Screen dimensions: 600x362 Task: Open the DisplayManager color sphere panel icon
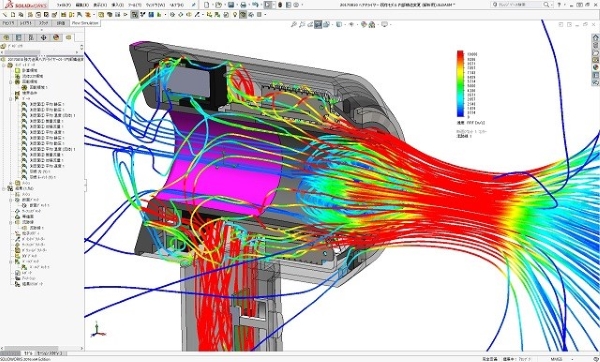click(56, 38)
